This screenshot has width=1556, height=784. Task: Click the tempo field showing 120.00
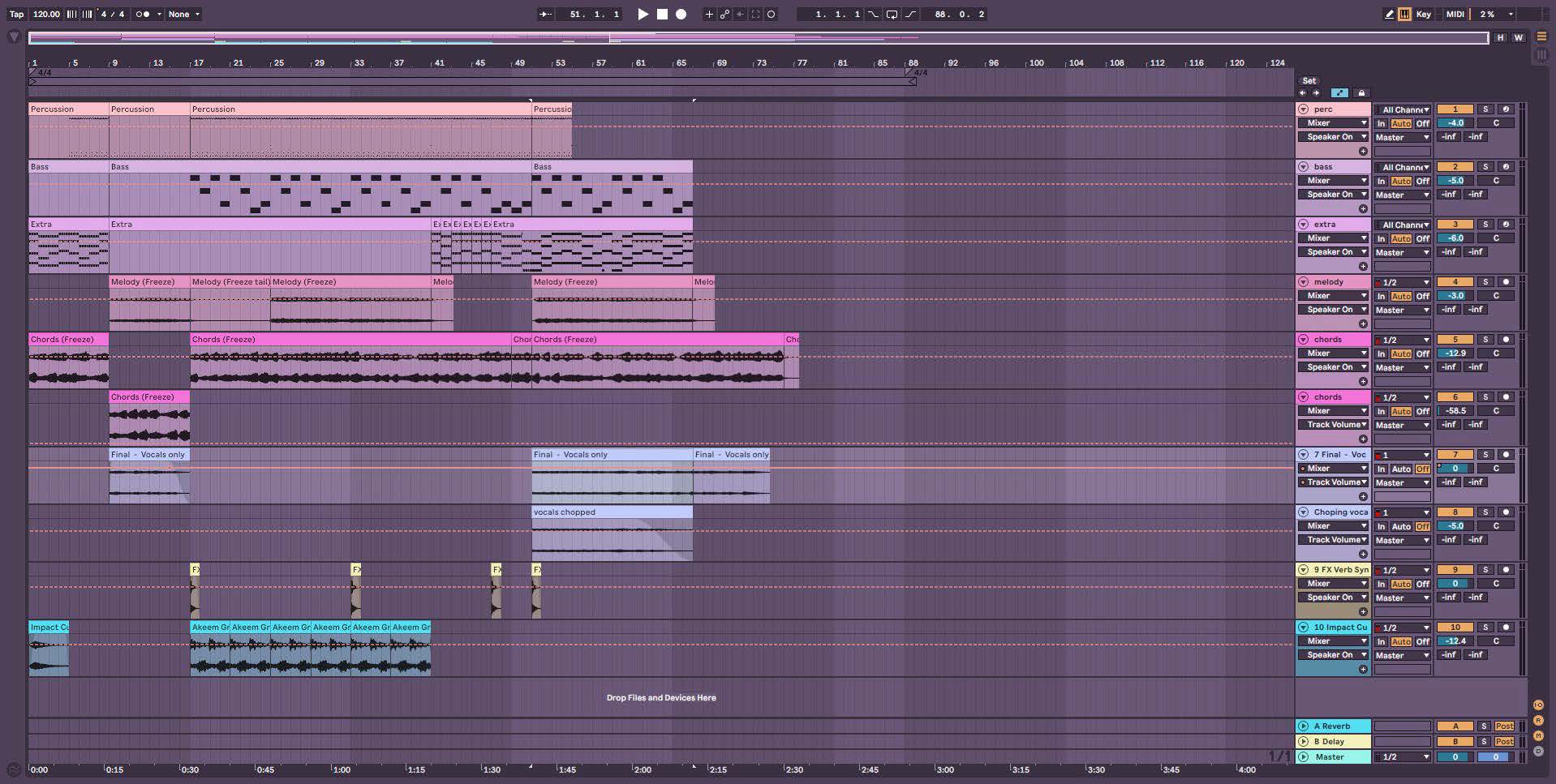[x=46, y=14]
